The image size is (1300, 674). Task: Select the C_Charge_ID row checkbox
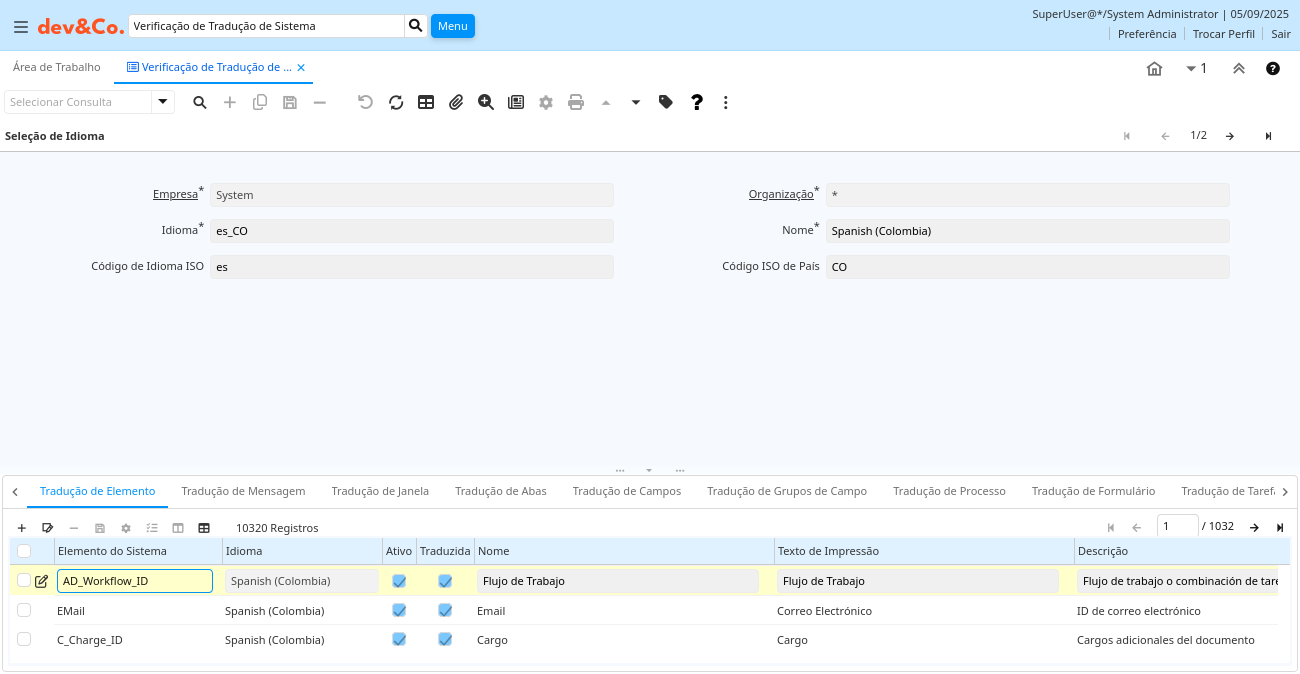24,639
